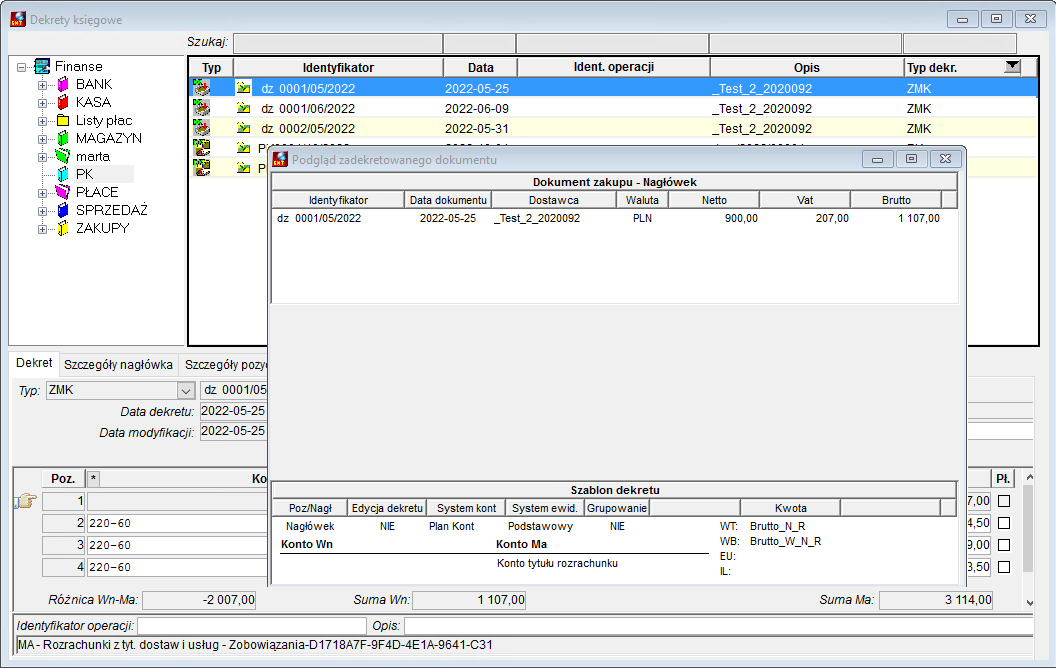This screenshot has width=1056, height=668.
Task: Click the blue SPRZEDAŻ book icon
Action: pos(63,210)
